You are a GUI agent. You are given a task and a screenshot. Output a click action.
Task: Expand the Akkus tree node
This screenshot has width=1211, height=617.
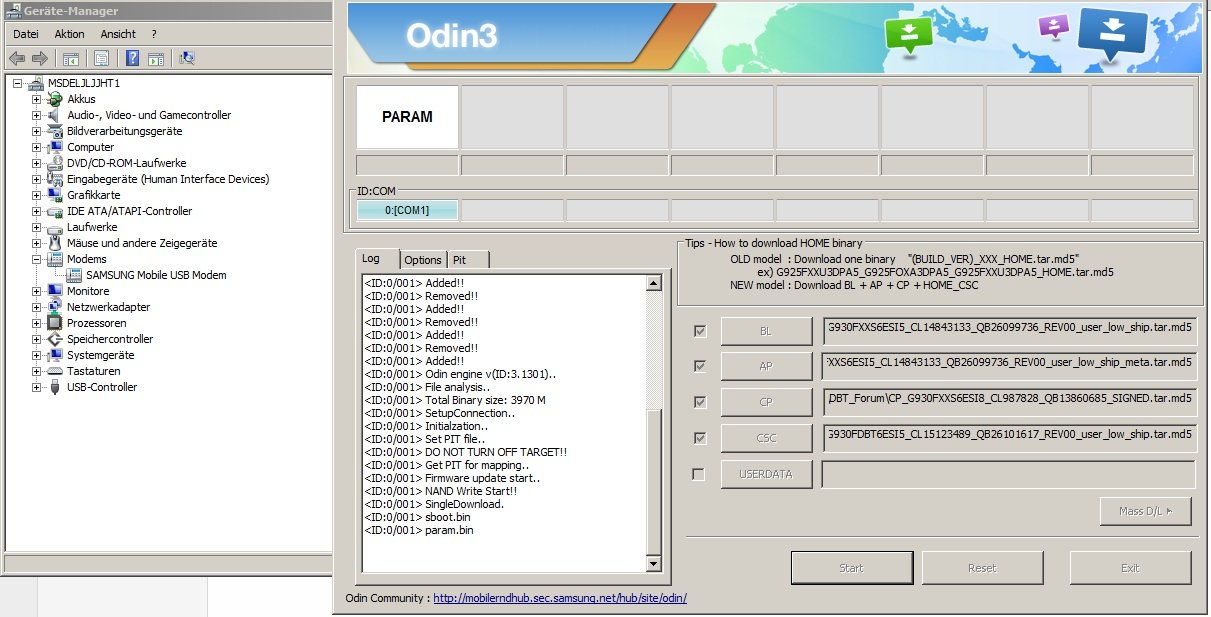coord(37,99)
